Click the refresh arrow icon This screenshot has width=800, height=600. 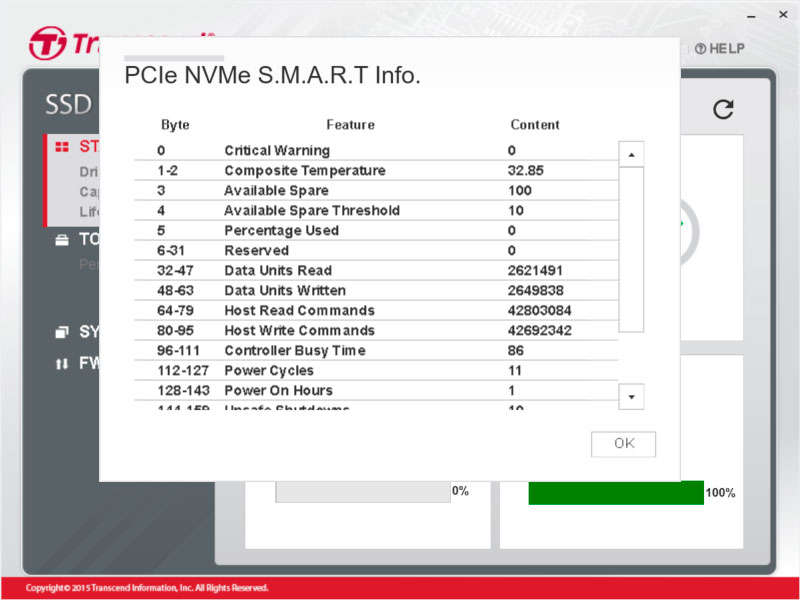[723, 109]
